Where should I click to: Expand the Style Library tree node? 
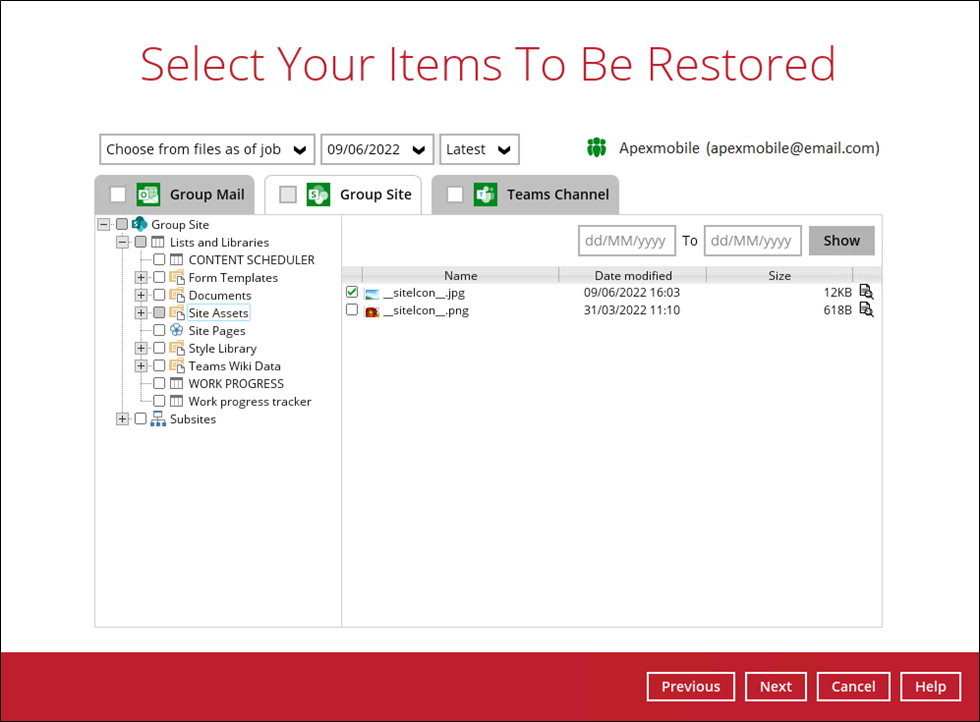141,349
